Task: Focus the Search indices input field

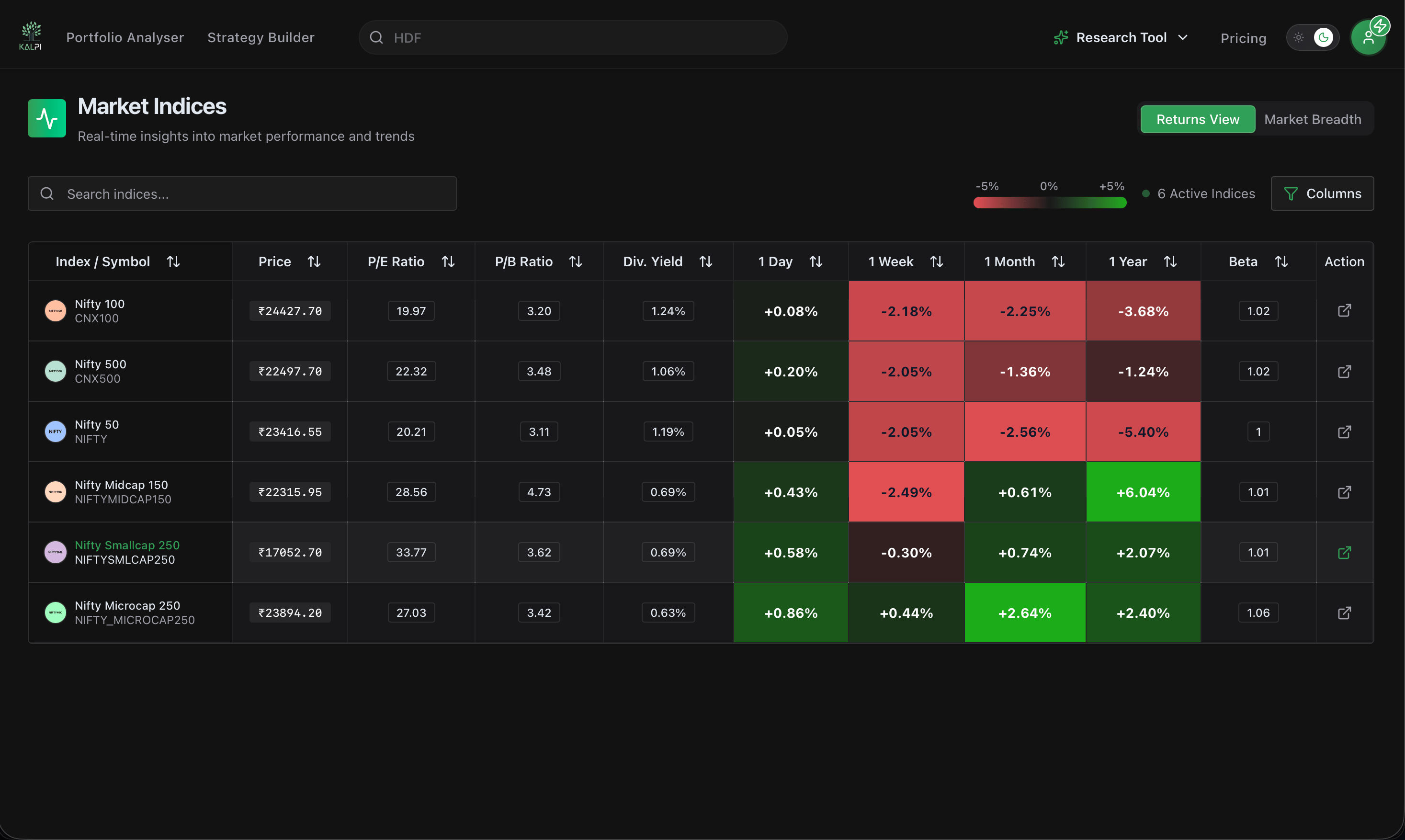Action: [242, 193]
